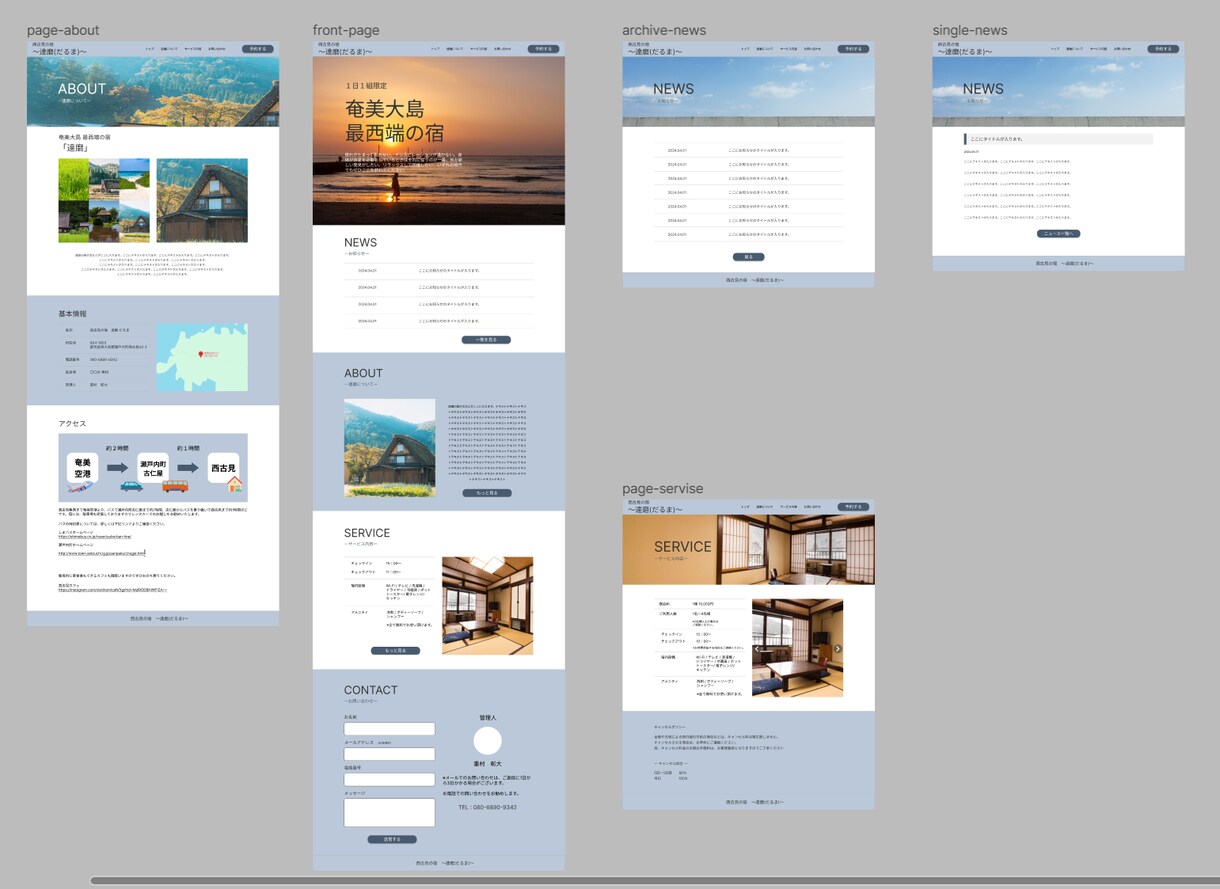Viewport: 1220px width, 889px height.
Task: Click the TEL phone number in CONTACT section
Action: point(487,807)
